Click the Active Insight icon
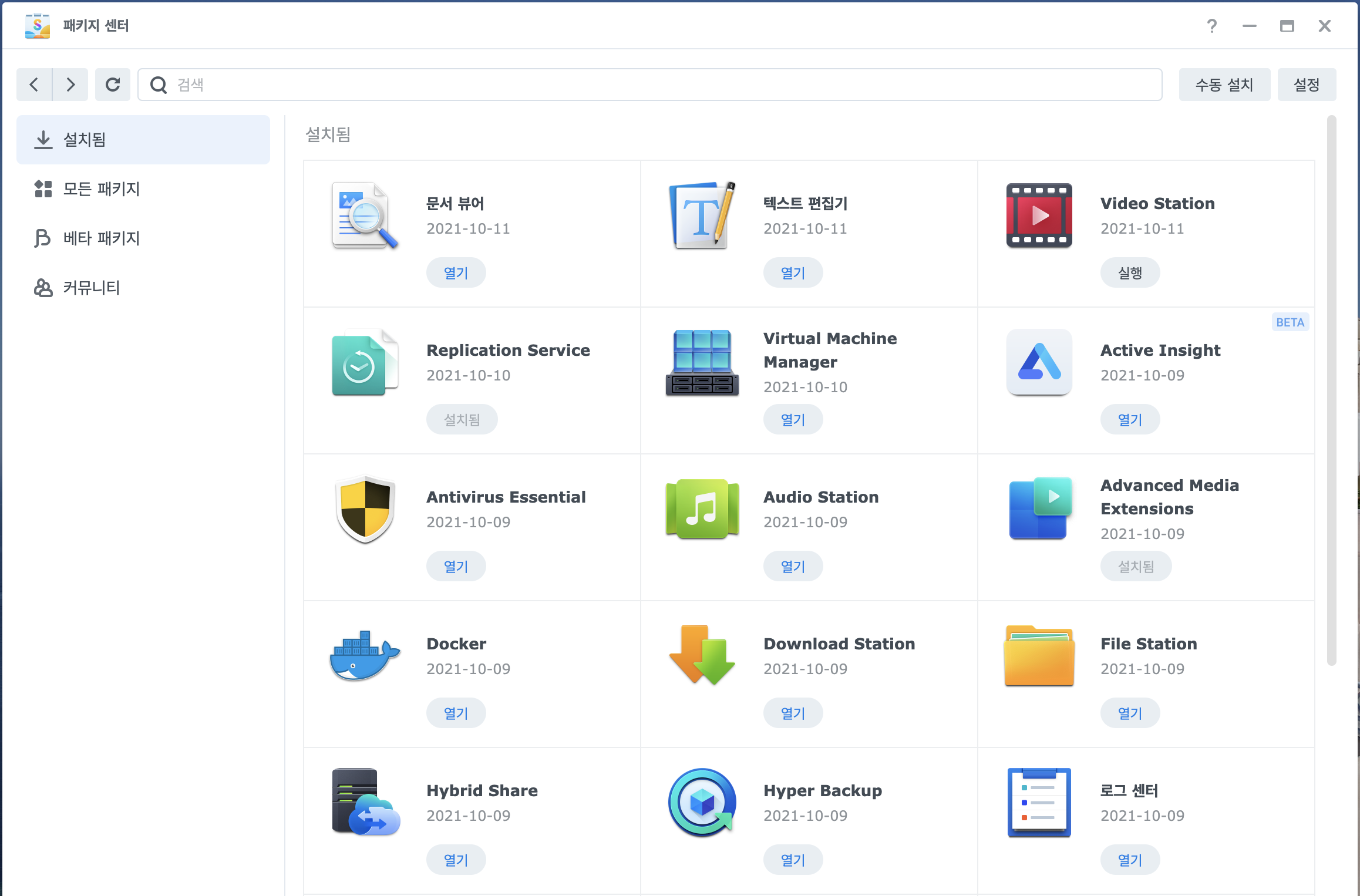1360x896 pixels. 1039,362
